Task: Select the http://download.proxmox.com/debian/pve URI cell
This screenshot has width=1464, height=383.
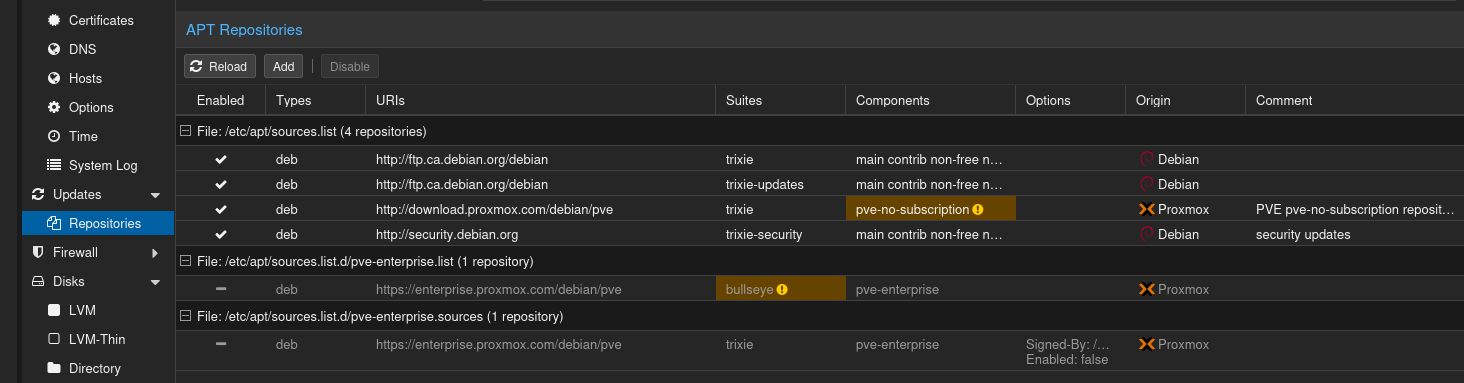Action: tap(540, 209)
